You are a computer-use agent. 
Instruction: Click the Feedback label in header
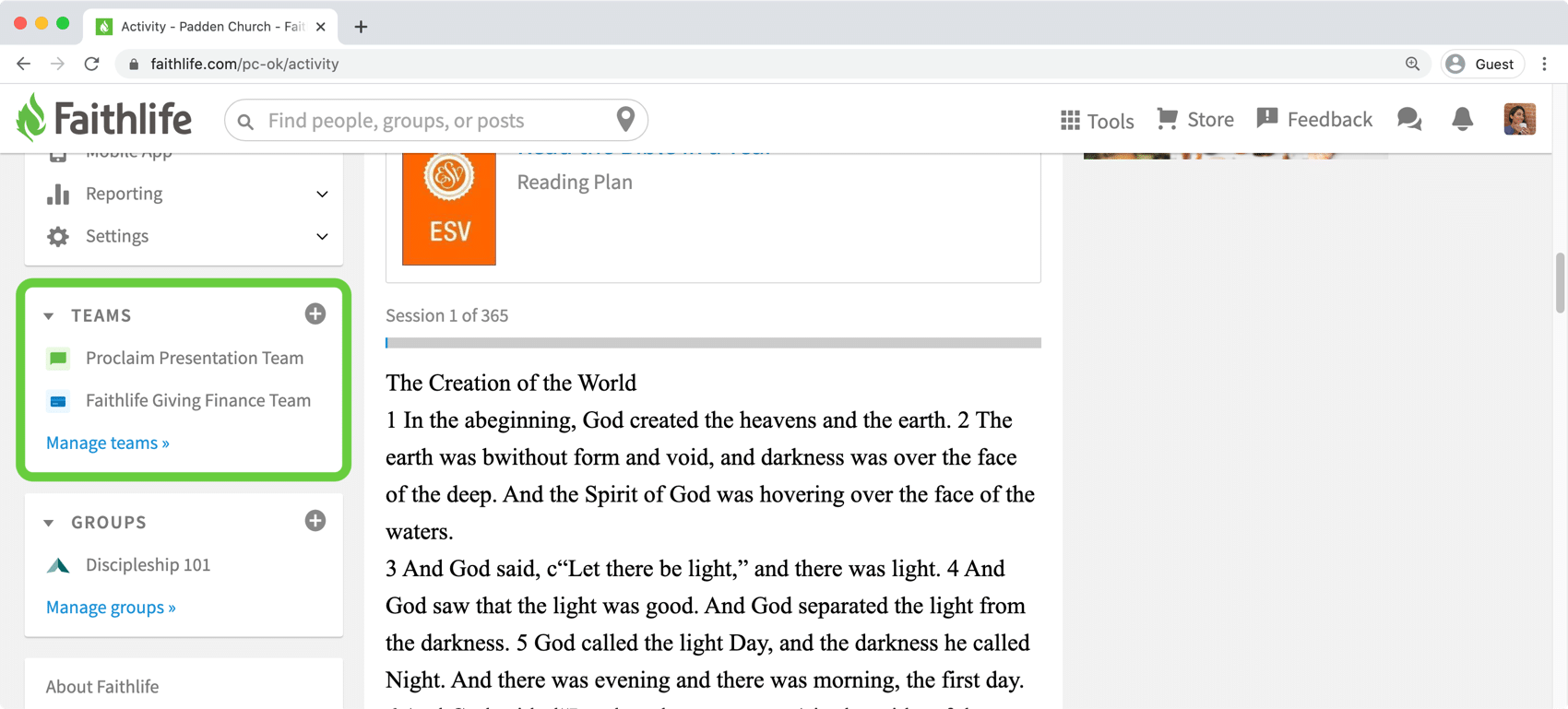1330,119
